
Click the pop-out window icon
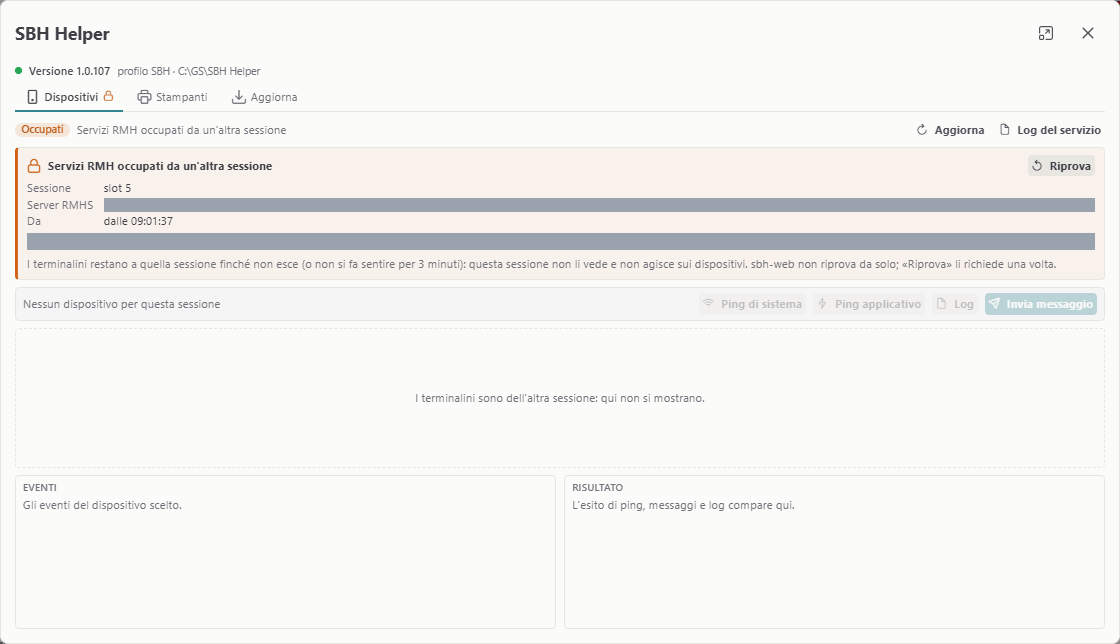(x=1046, y=33)
